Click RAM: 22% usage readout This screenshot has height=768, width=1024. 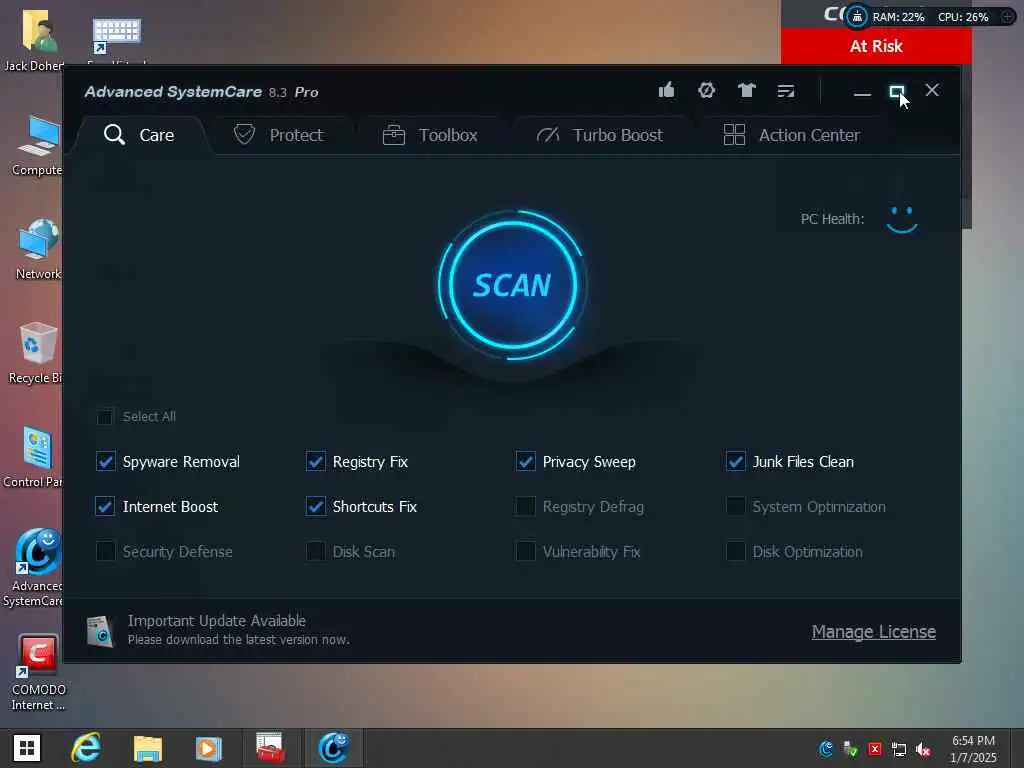pyautogui.click(x=899, y=17)
